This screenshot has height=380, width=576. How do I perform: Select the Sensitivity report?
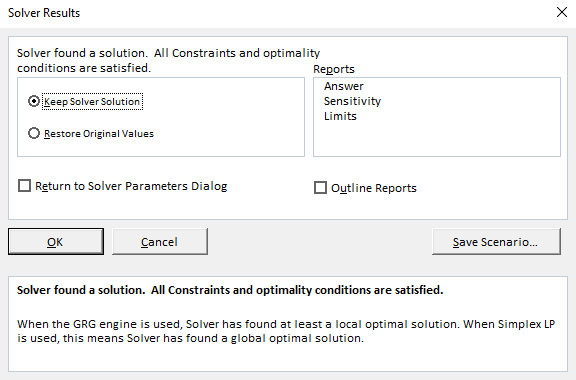[352, 101]
